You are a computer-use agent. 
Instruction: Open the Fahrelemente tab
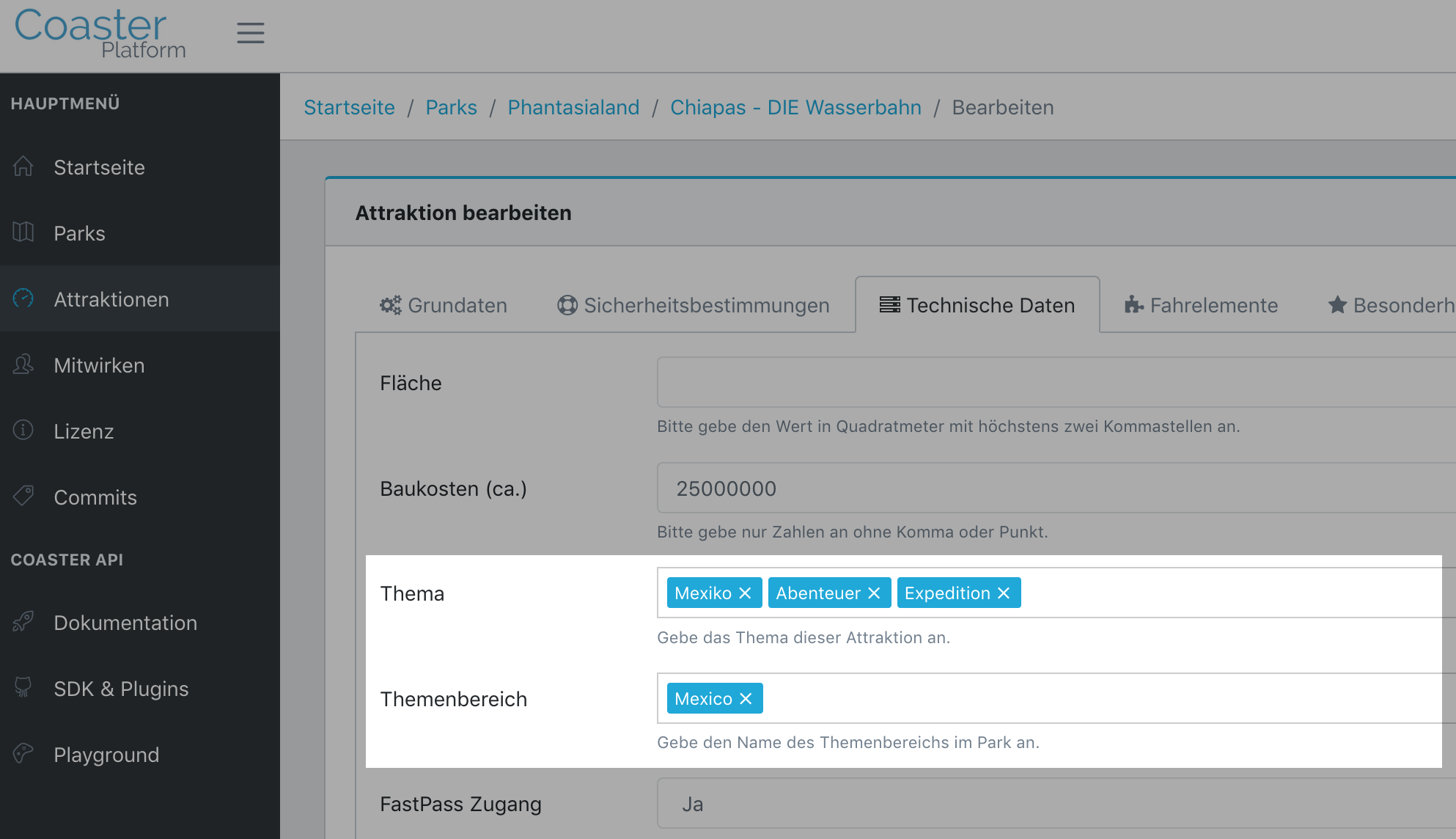1202,305
